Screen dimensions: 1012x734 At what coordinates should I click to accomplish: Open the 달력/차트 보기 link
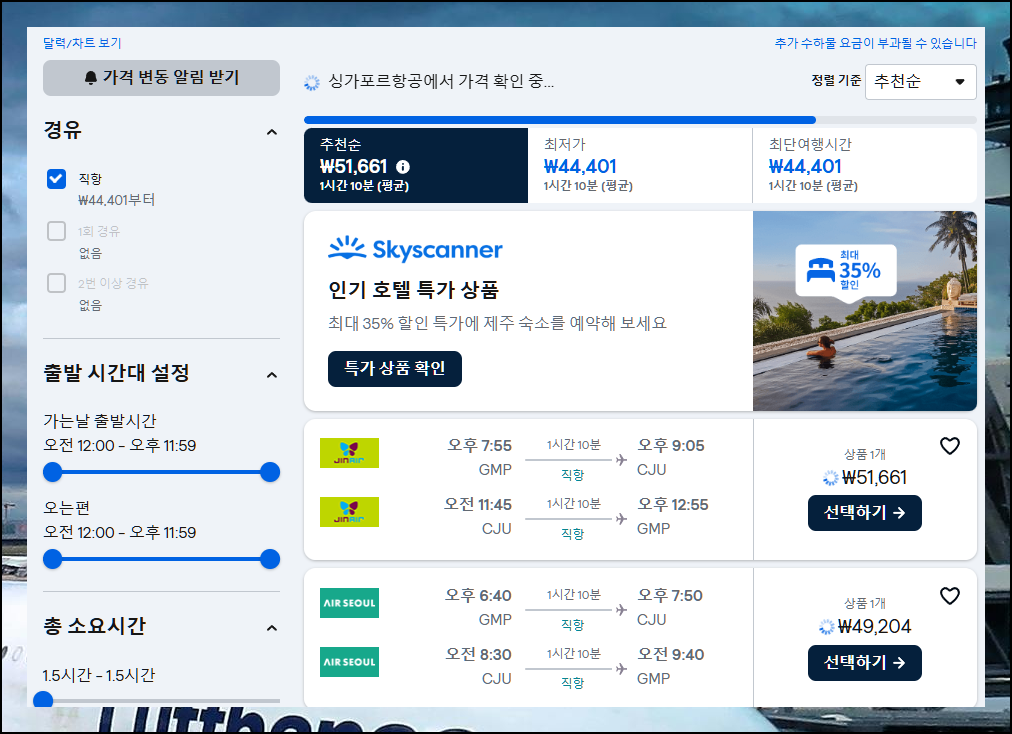coord(82,43)
